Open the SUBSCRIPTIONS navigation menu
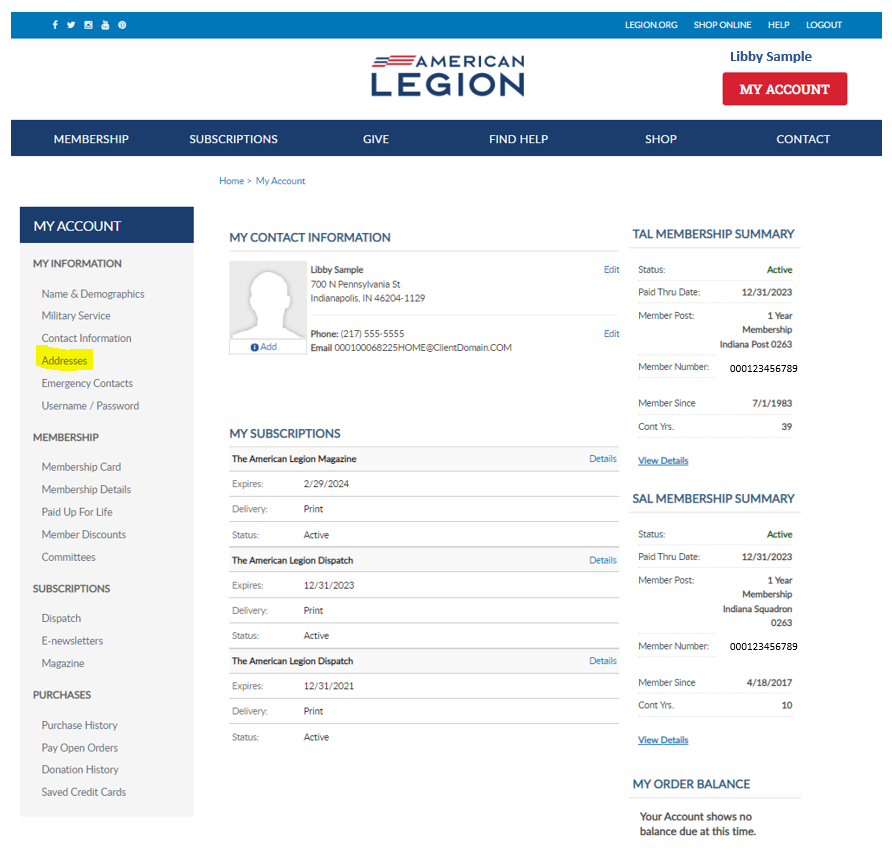Image resolution: width=892 pixels, height=860 pixels. pyautogui.click(x=233, y=139)
